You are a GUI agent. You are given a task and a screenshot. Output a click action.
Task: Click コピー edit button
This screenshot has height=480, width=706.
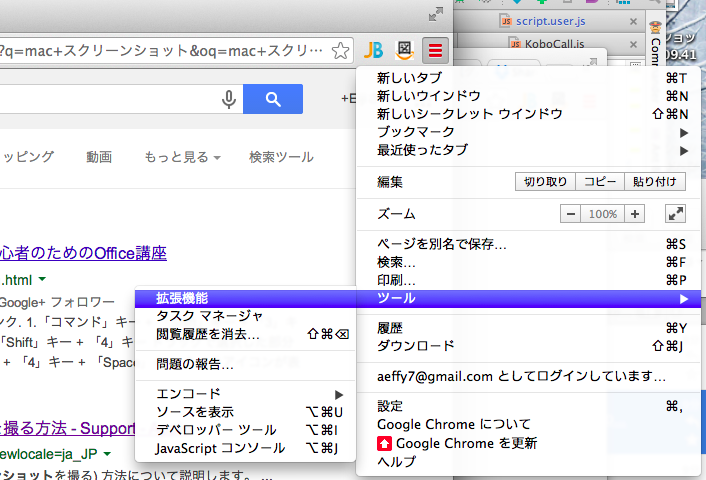600,181
